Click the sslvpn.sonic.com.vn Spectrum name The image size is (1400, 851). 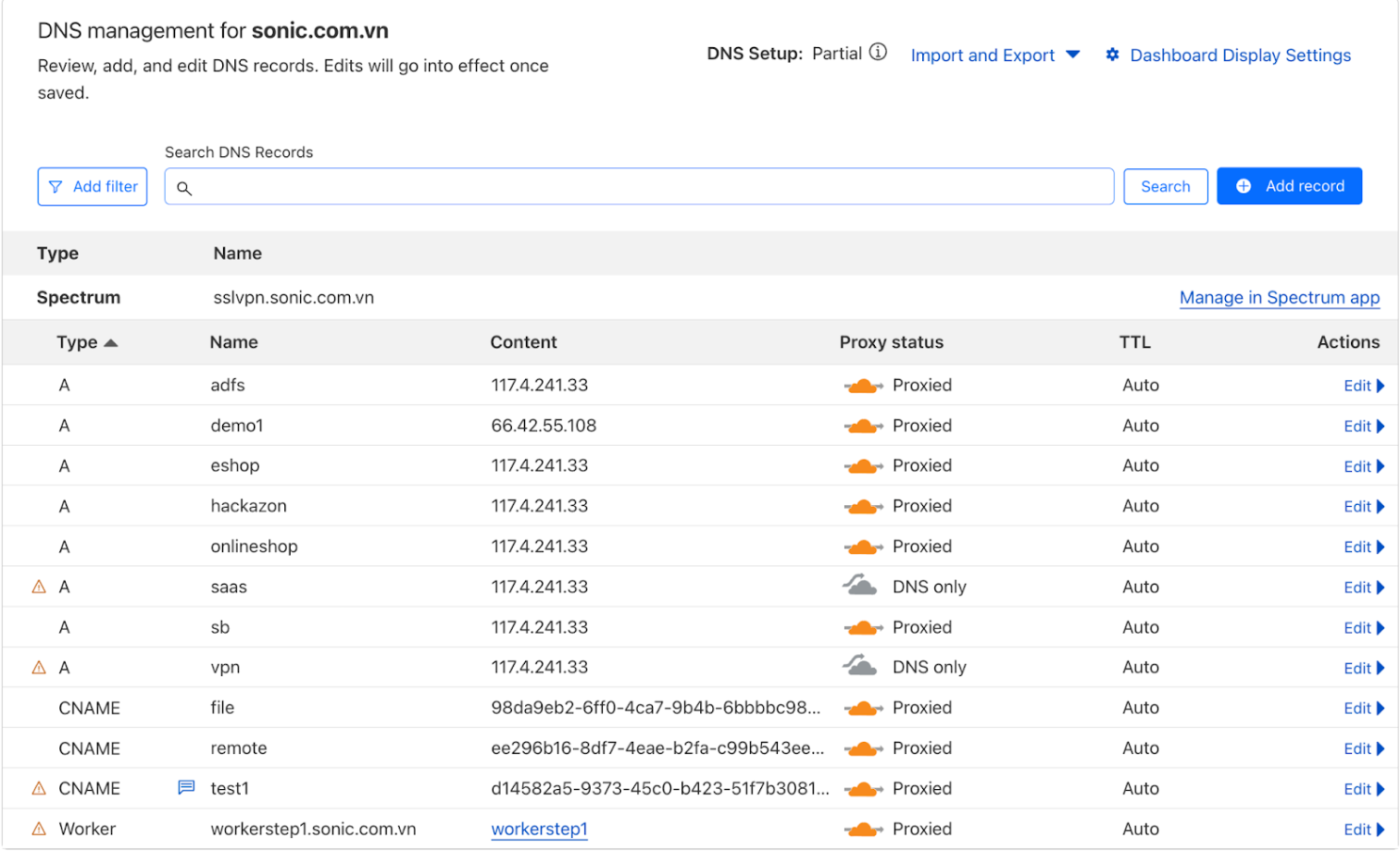click(294, 298)
